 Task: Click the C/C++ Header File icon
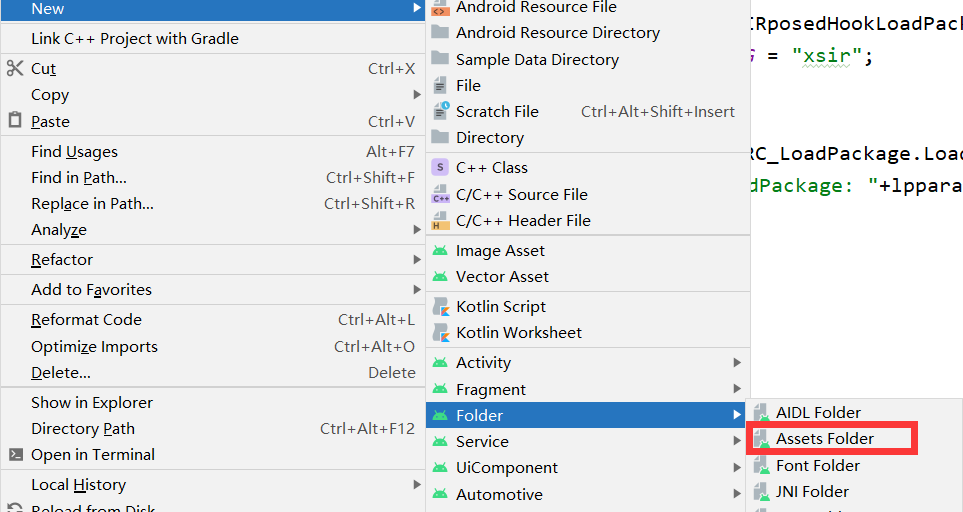point(440,220)
